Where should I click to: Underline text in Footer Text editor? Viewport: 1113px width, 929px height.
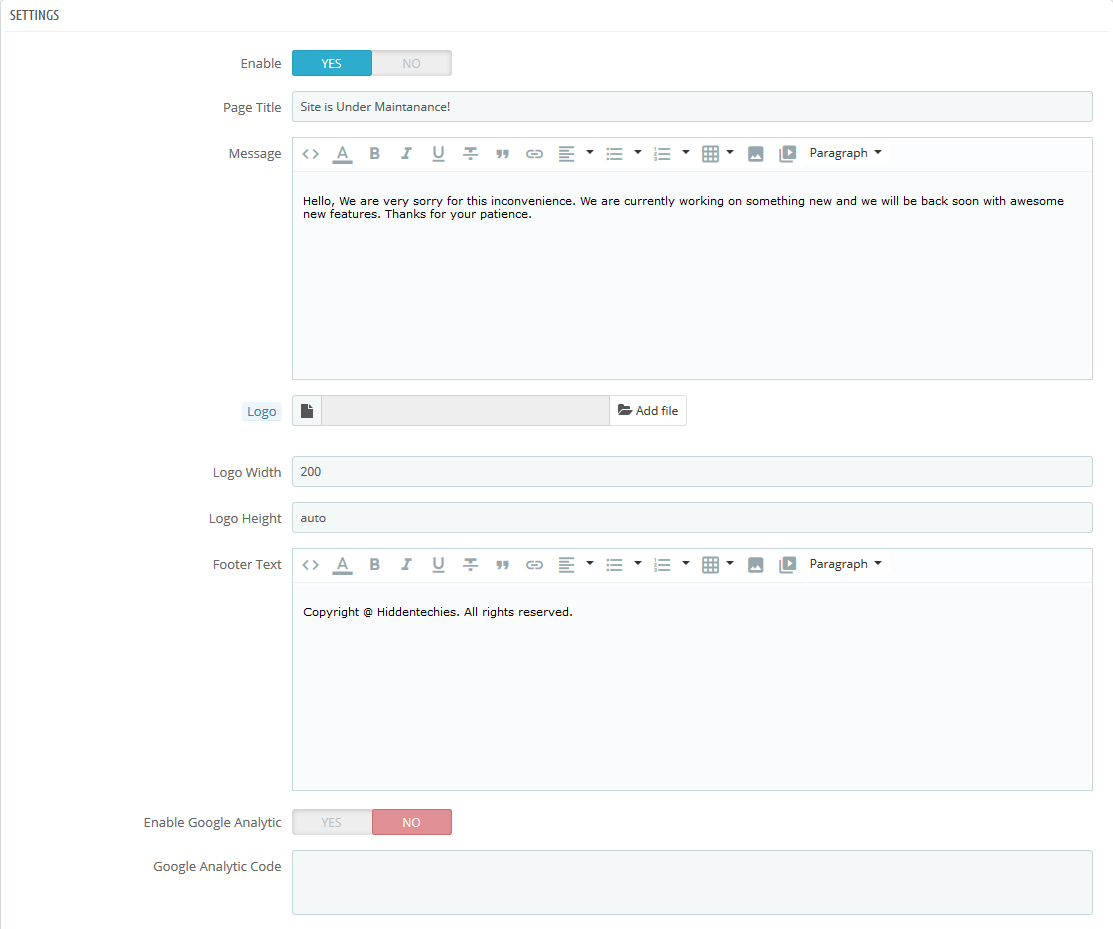click(x=438, y=565)
